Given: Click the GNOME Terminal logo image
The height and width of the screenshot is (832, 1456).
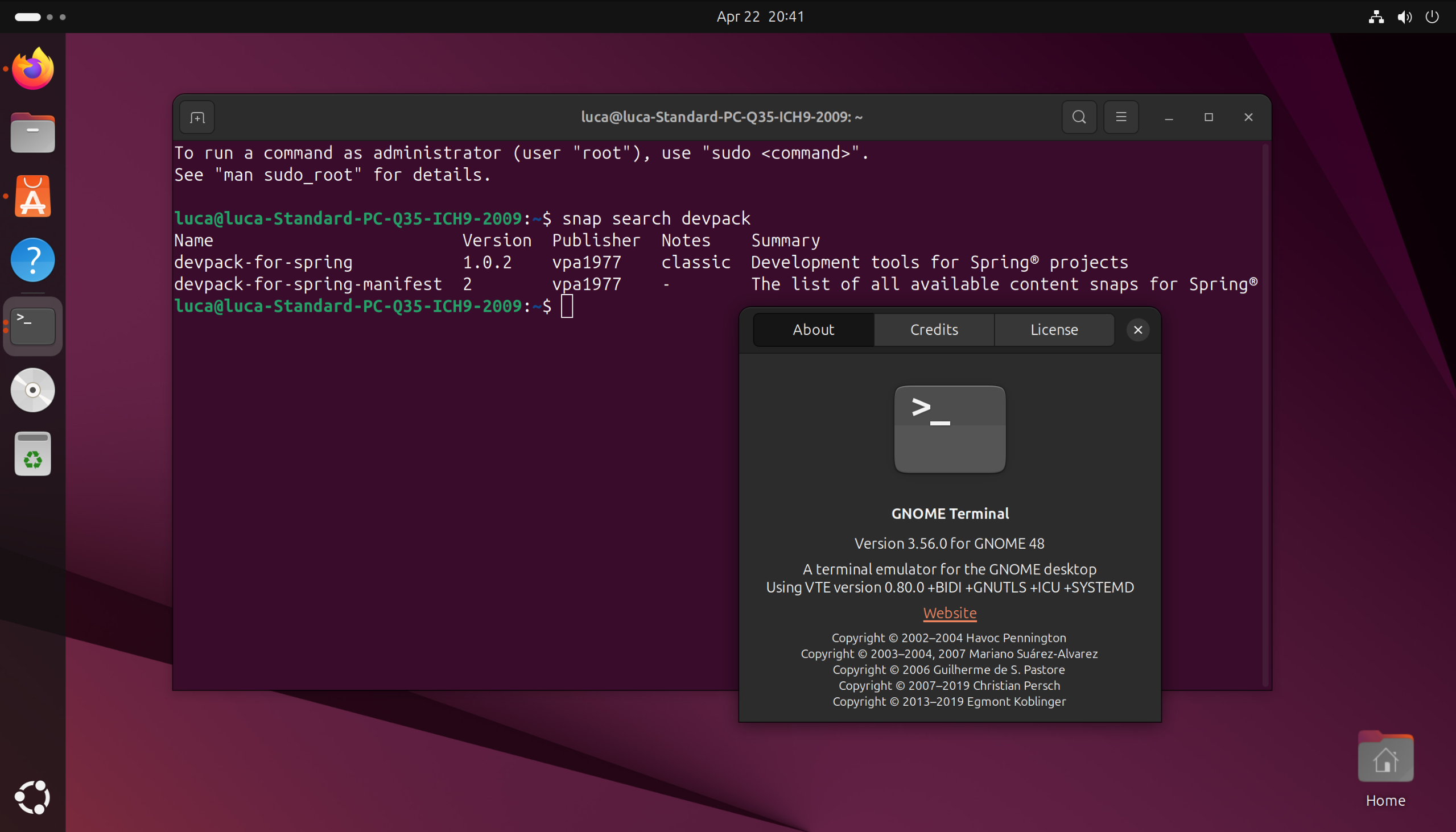Looking at the screenshot, I should [950, 429].
